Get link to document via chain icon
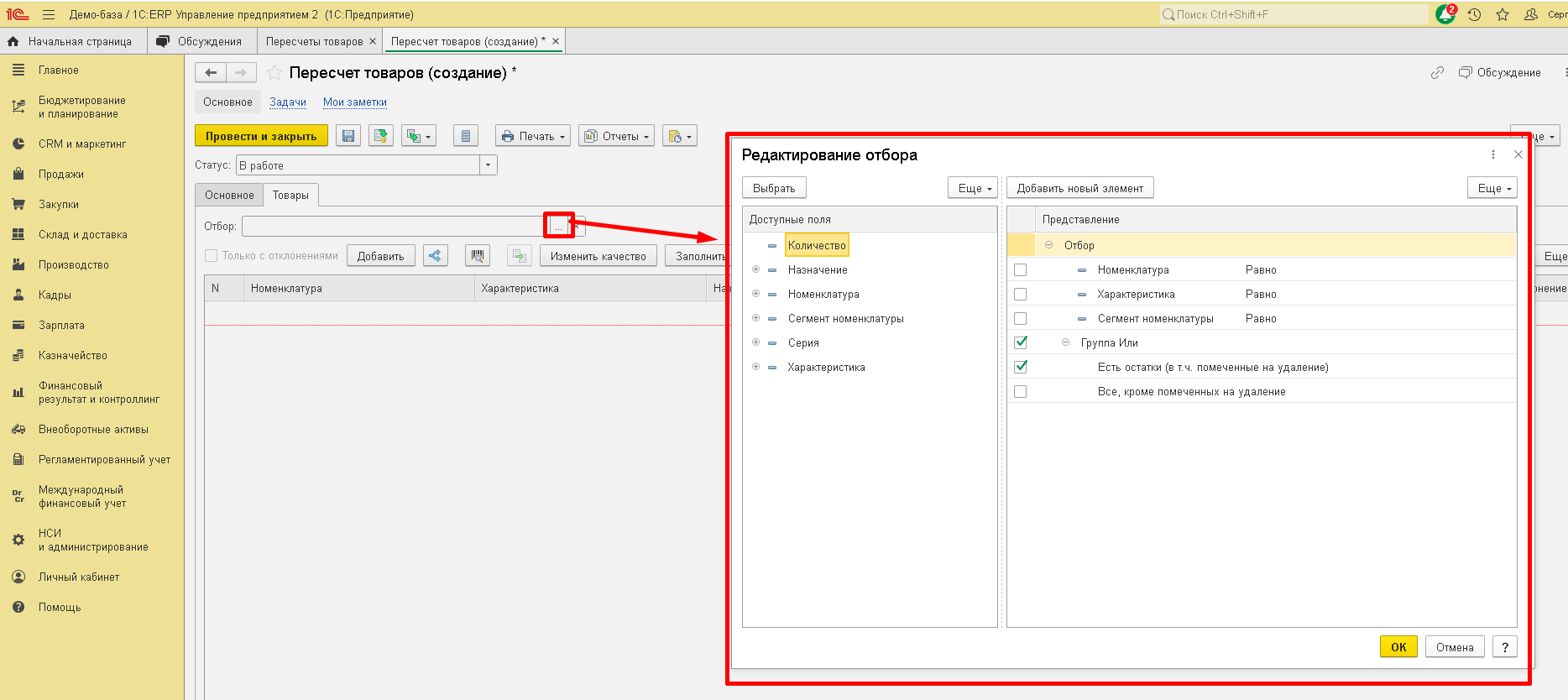1568x700 pixels. (1438, 73)
